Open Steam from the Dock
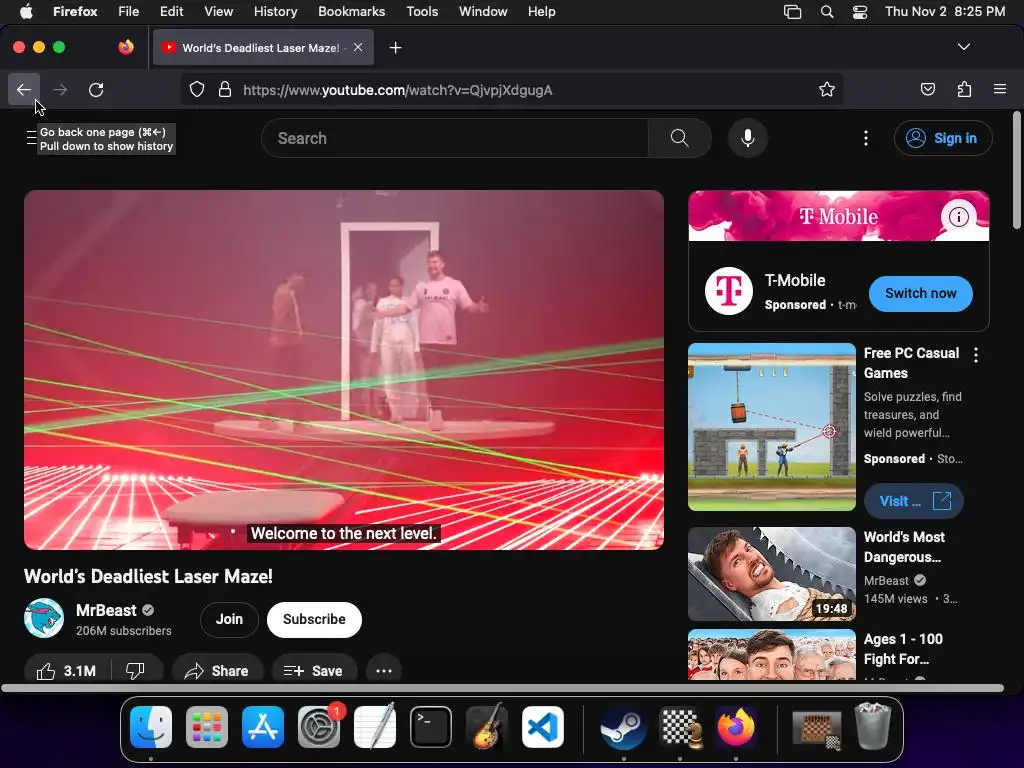Viewport: 1024px width, 768px height. [x=624, y=727]
